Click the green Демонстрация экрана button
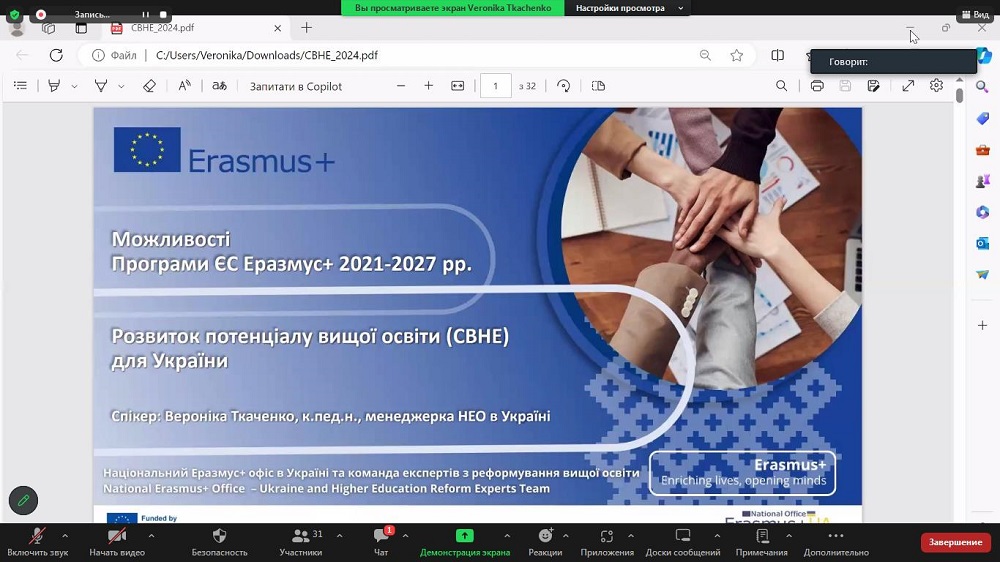The image size is (1000, 562). [464, 541]
